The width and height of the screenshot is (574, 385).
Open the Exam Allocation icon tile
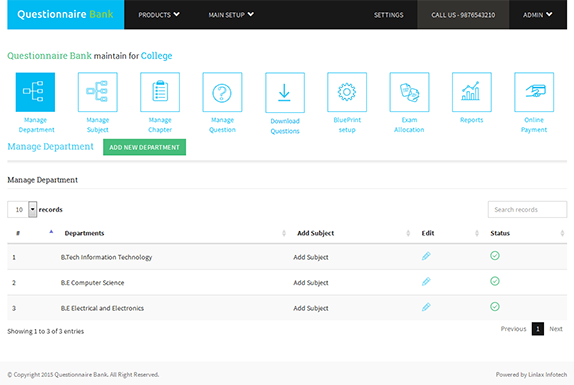point(409,92)
